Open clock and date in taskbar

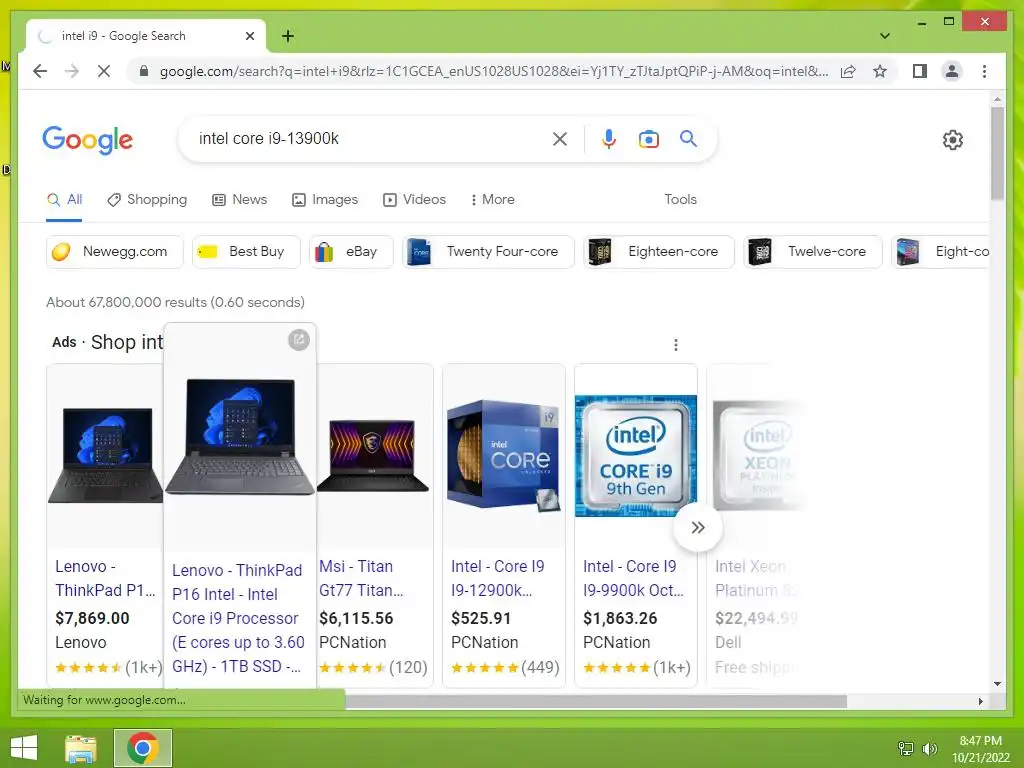[x=980, y=748]
